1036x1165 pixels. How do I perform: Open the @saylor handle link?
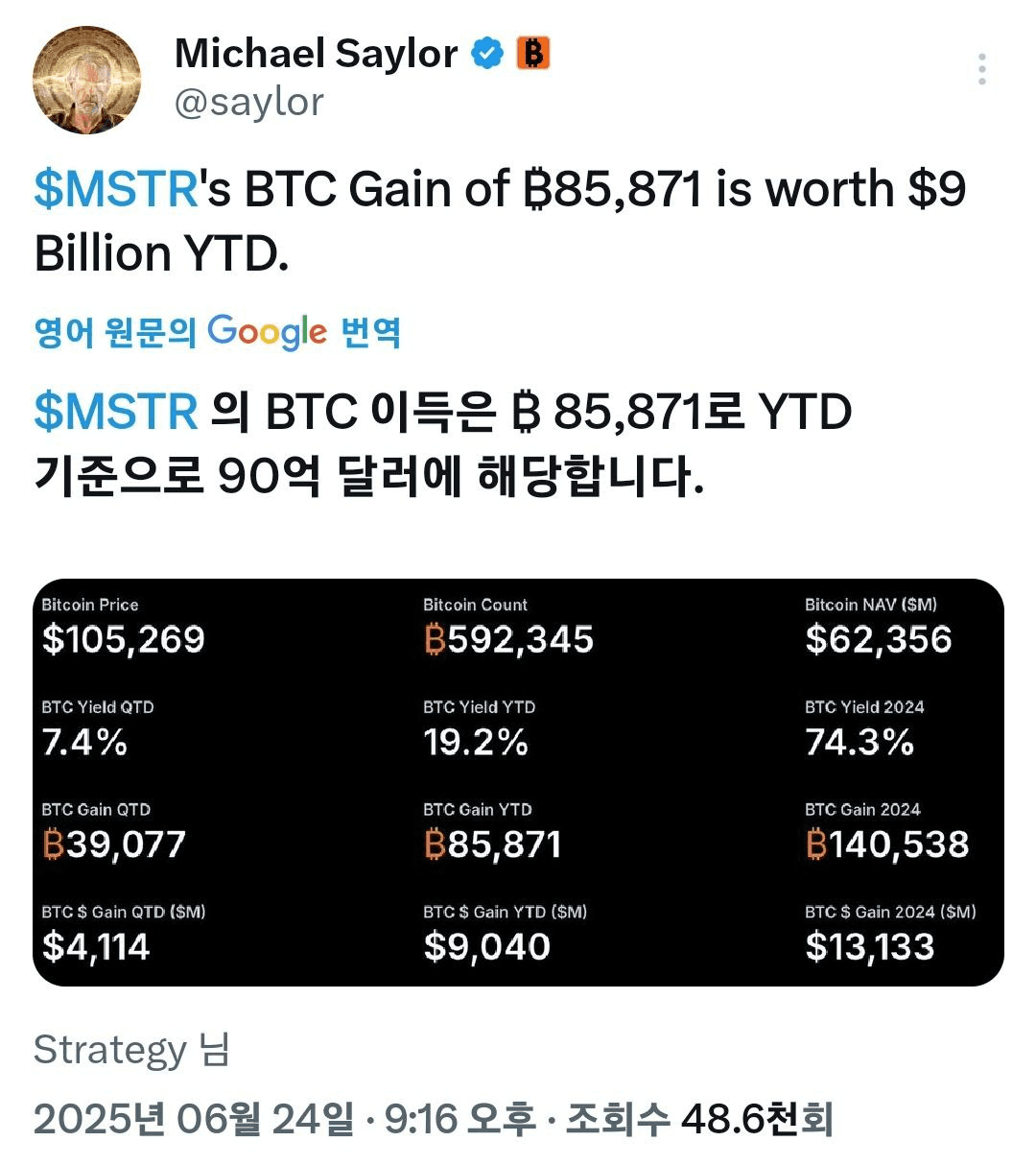coord(249,103)
